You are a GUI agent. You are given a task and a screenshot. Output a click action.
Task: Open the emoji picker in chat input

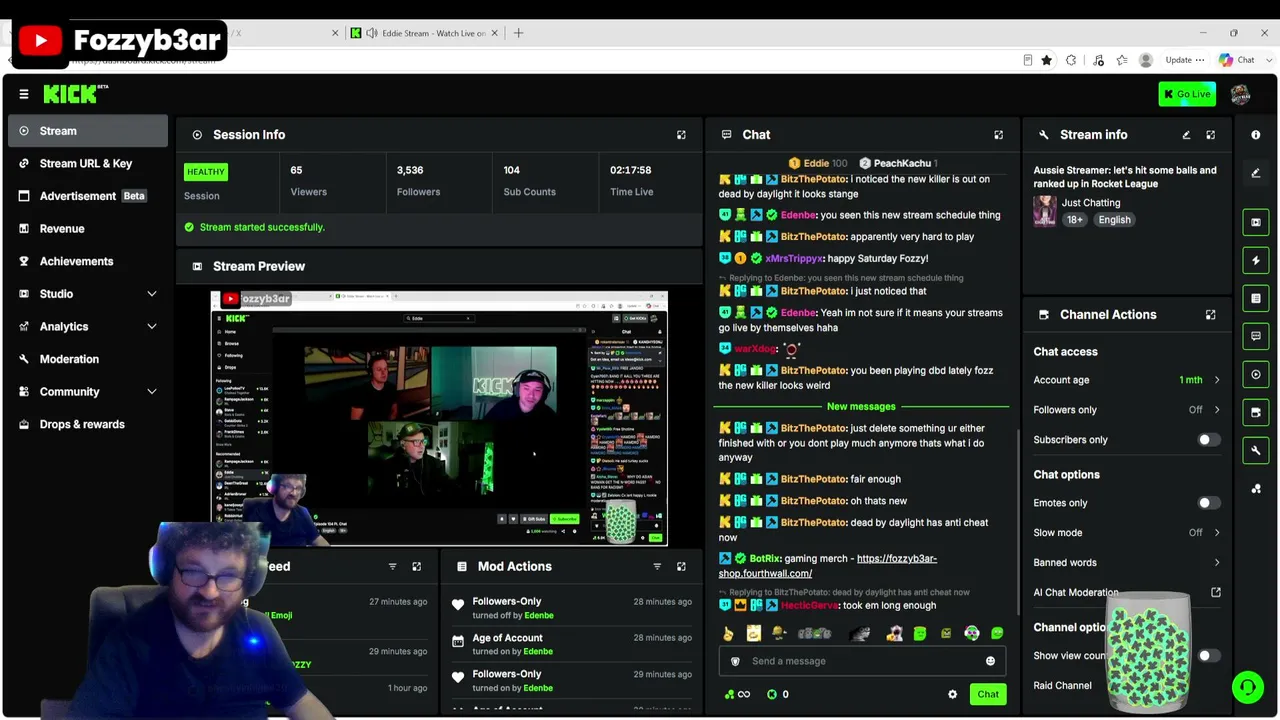[990, 661]
